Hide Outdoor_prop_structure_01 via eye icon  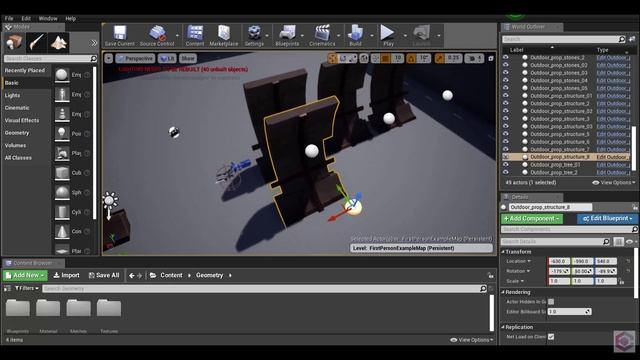506,96
